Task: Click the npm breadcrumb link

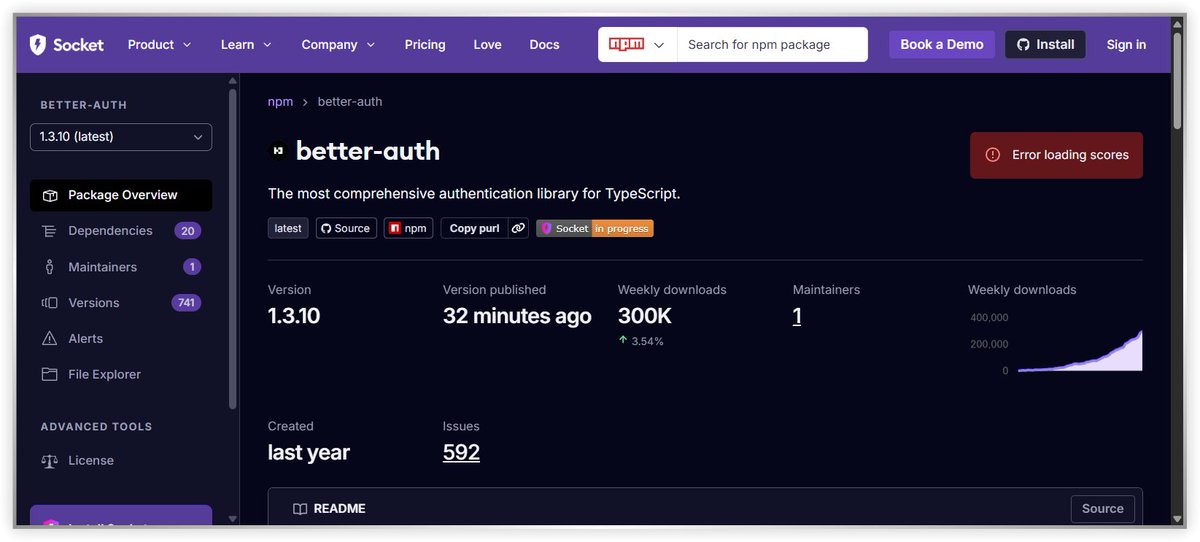Action: click(x=280, y=102)
